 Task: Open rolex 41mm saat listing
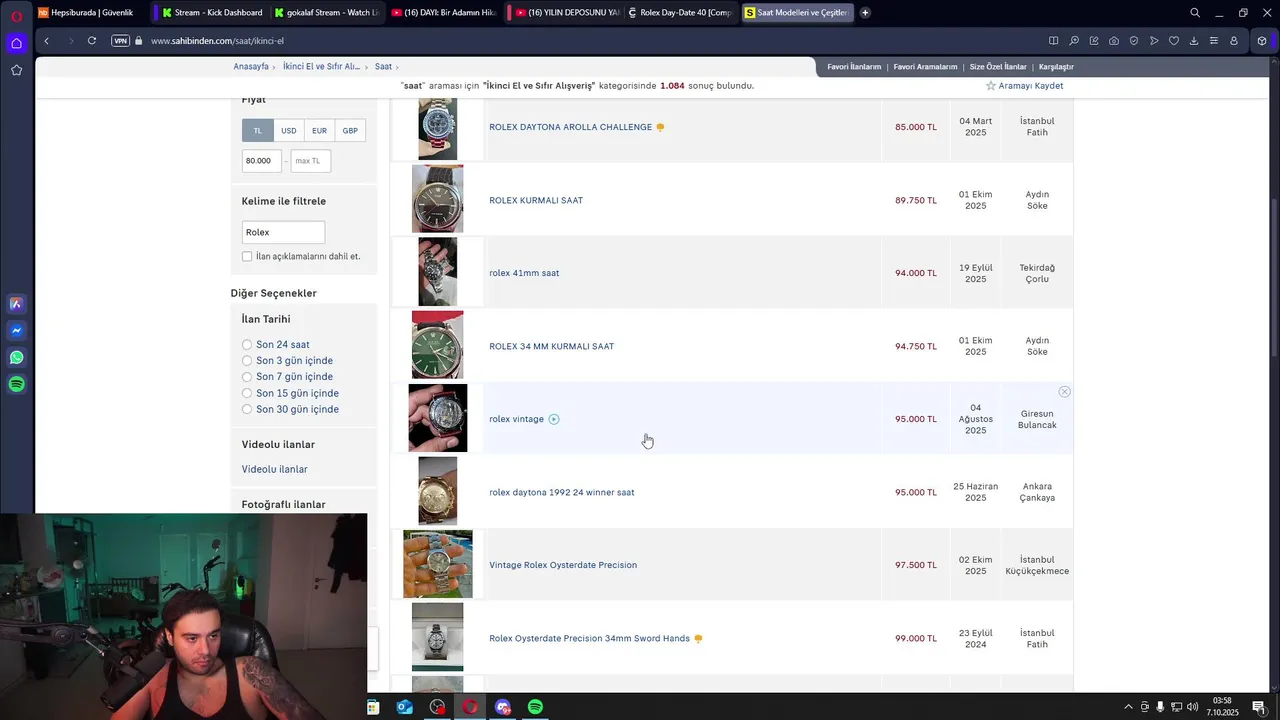(x=524, y=273)
